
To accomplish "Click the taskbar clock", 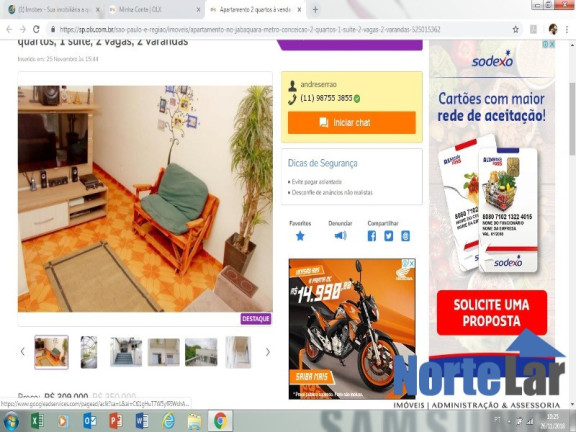I will click(553, 421).
